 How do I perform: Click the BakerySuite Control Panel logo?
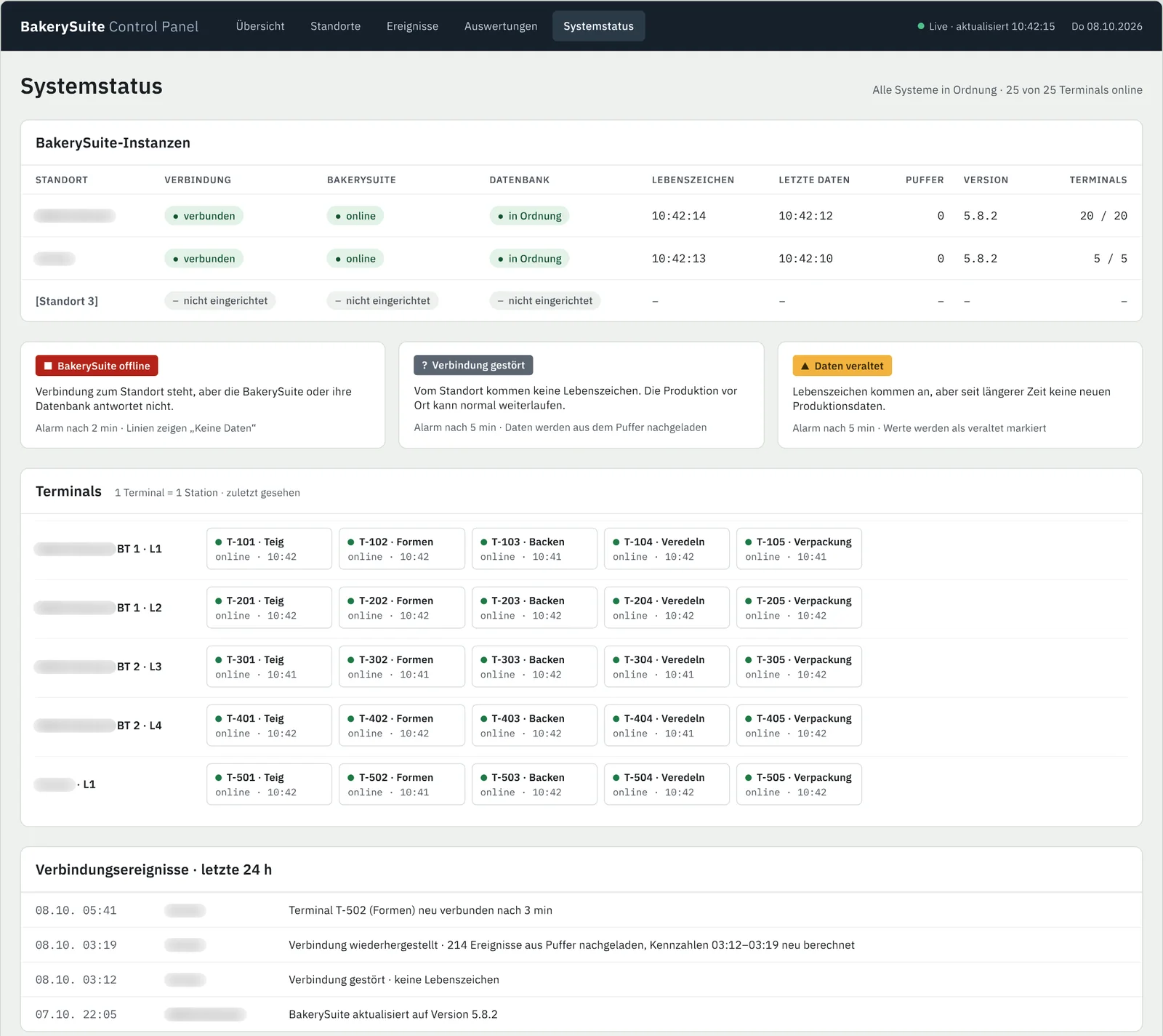109,26
